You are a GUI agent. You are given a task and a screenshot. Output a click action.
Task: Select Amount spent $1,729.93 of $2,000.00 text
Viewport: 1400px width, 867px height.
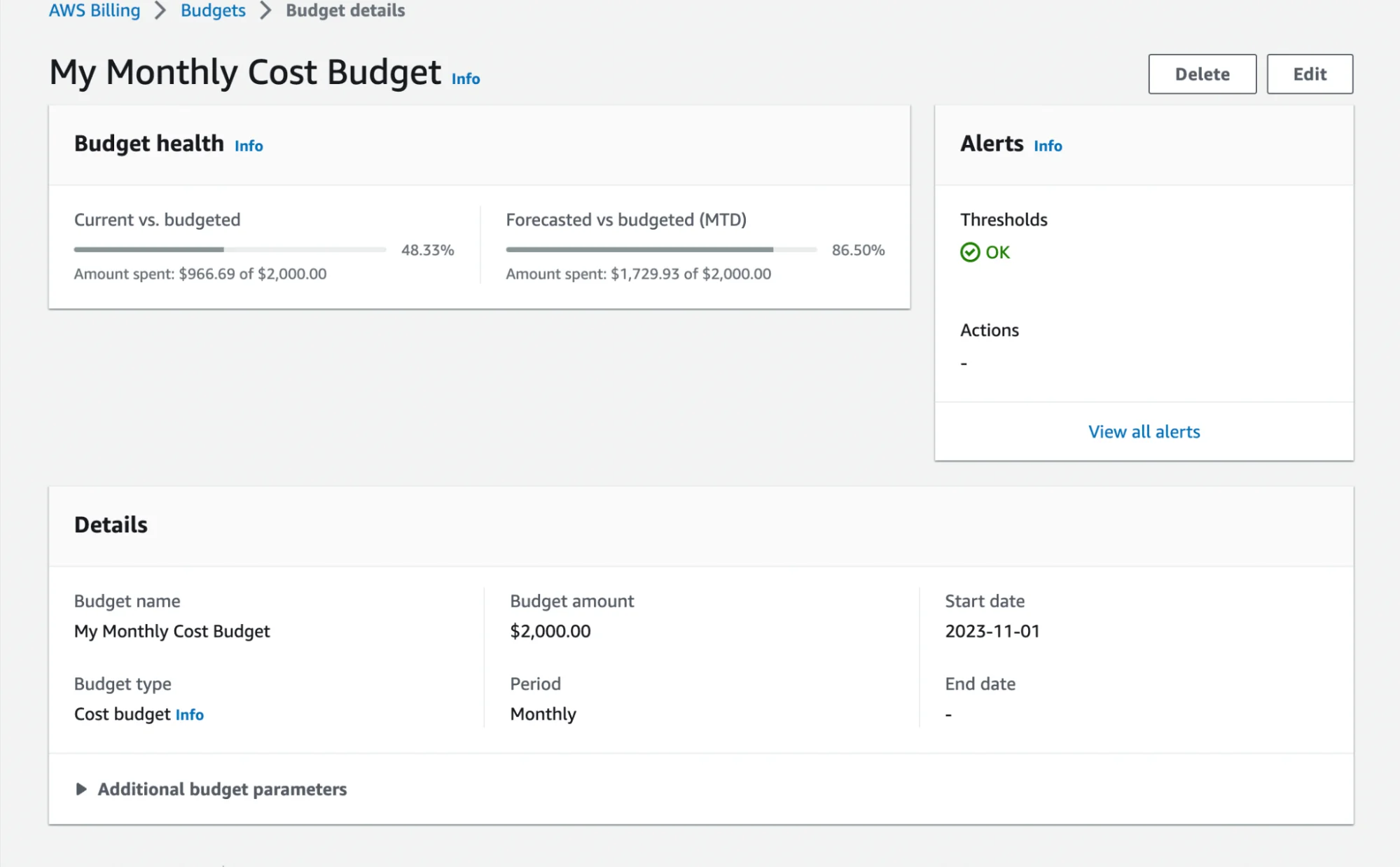tap(639, 274)
